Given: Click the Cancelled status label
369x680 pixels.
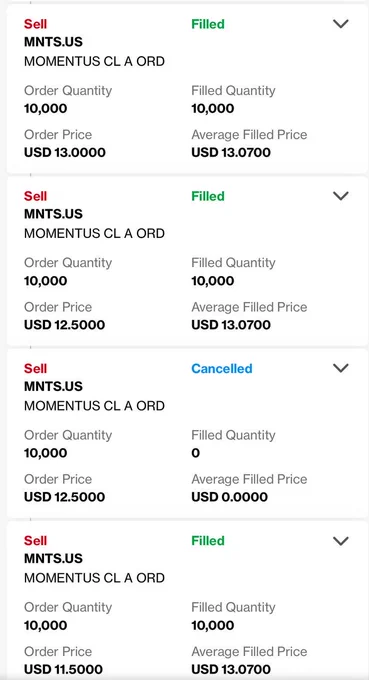Looking at the screenshot, I should pyautogui.click(x=222, y=369).
